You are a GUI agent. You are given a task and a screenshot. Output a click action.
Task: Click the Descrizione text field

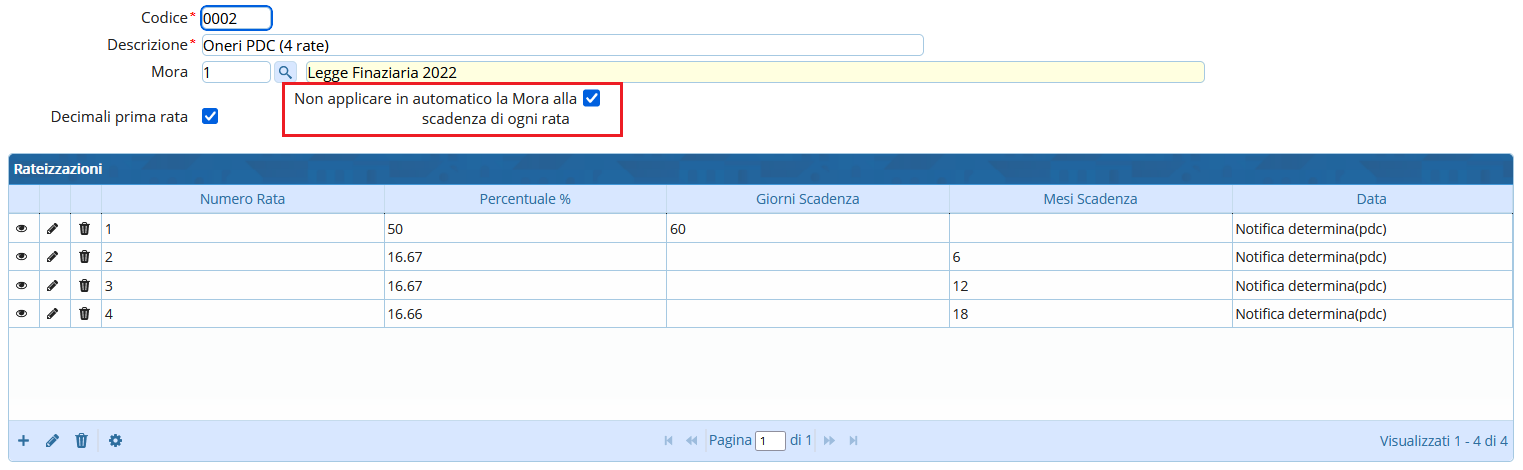pyautogui.click(x=561, y=45)
